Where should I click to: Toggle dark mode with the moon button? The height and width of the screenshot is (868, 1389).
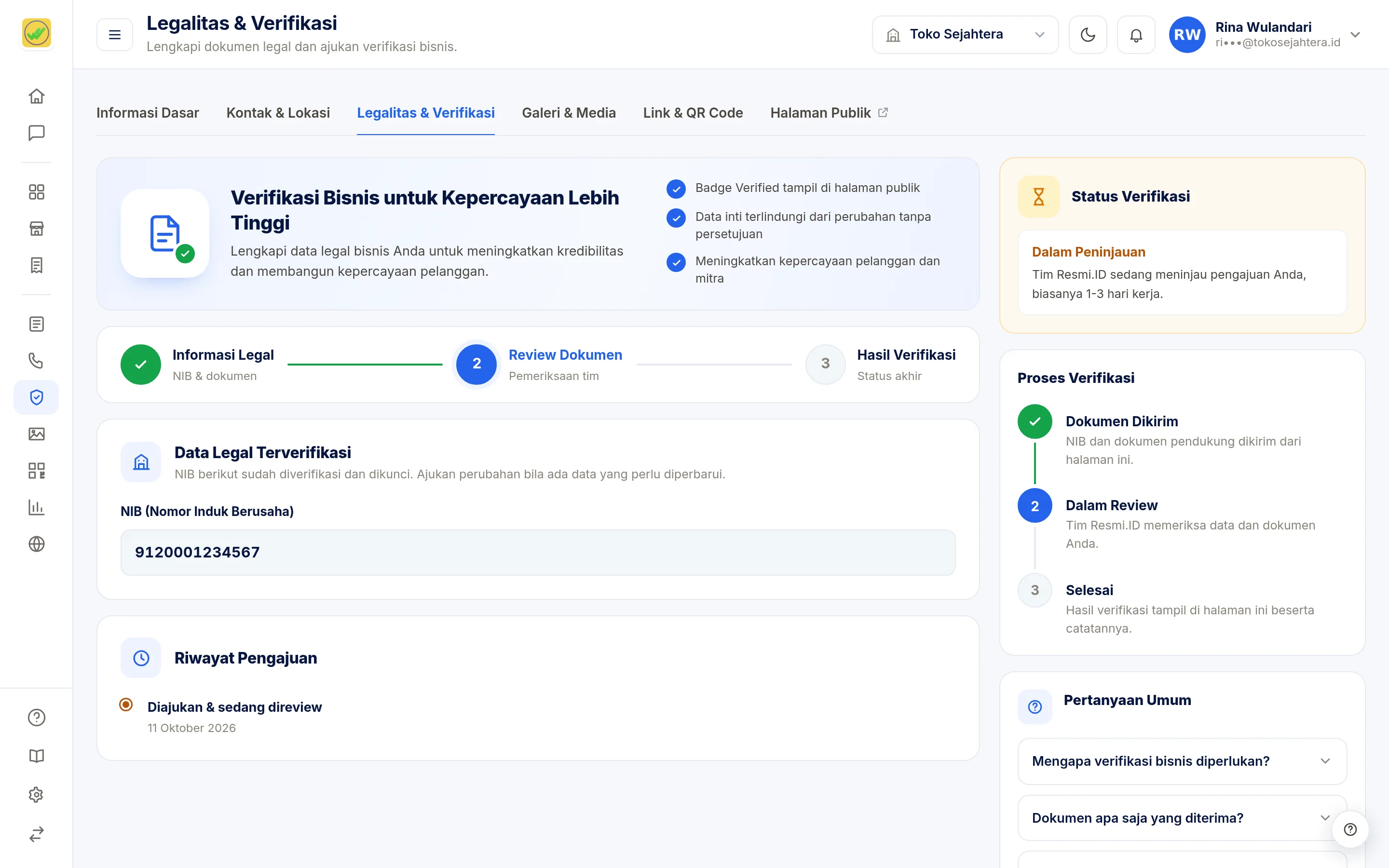(1088, 35)
